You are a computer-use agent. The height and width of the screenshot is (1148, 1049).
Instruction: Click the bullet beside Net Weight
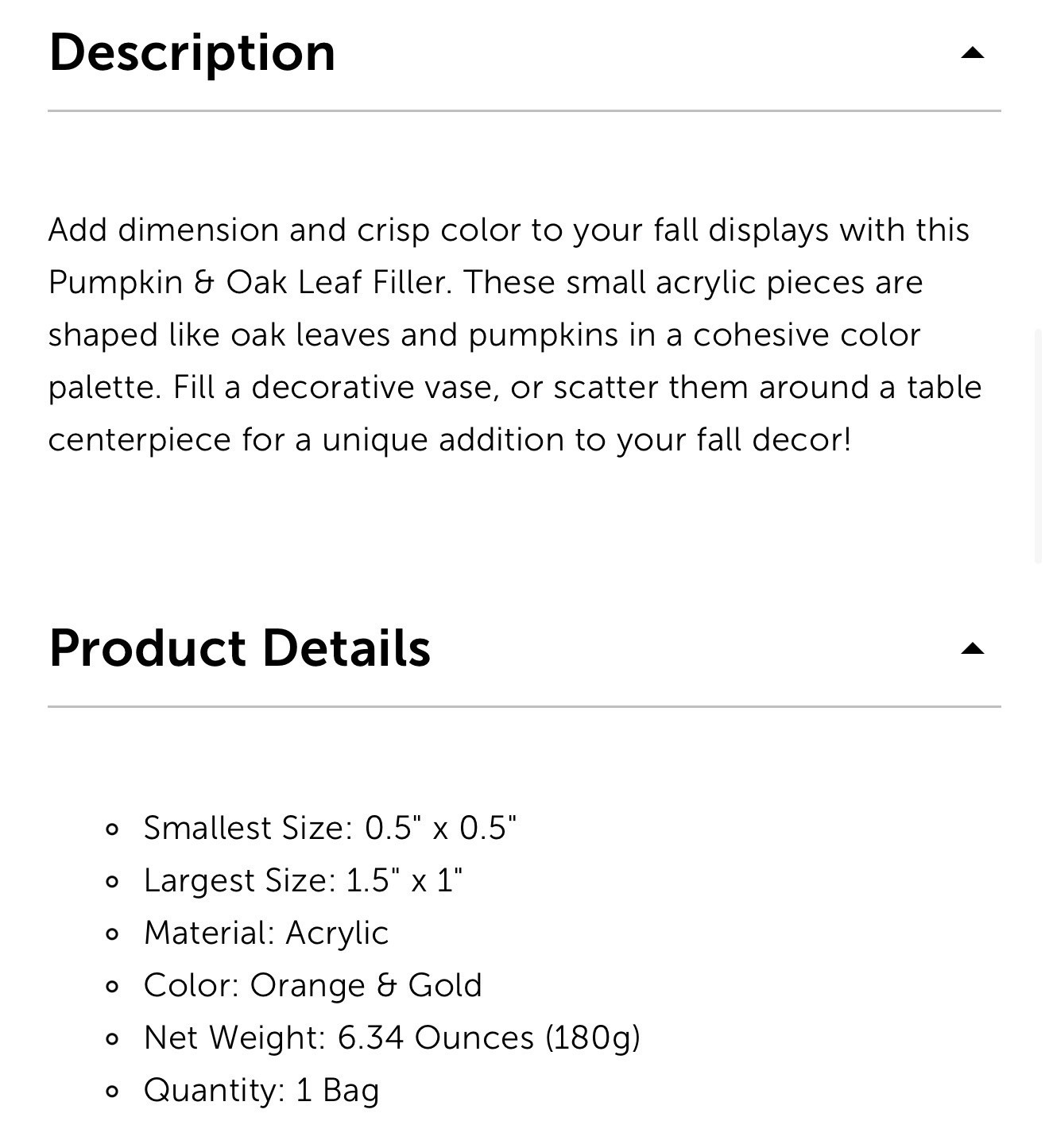[x=112, y=1039]
